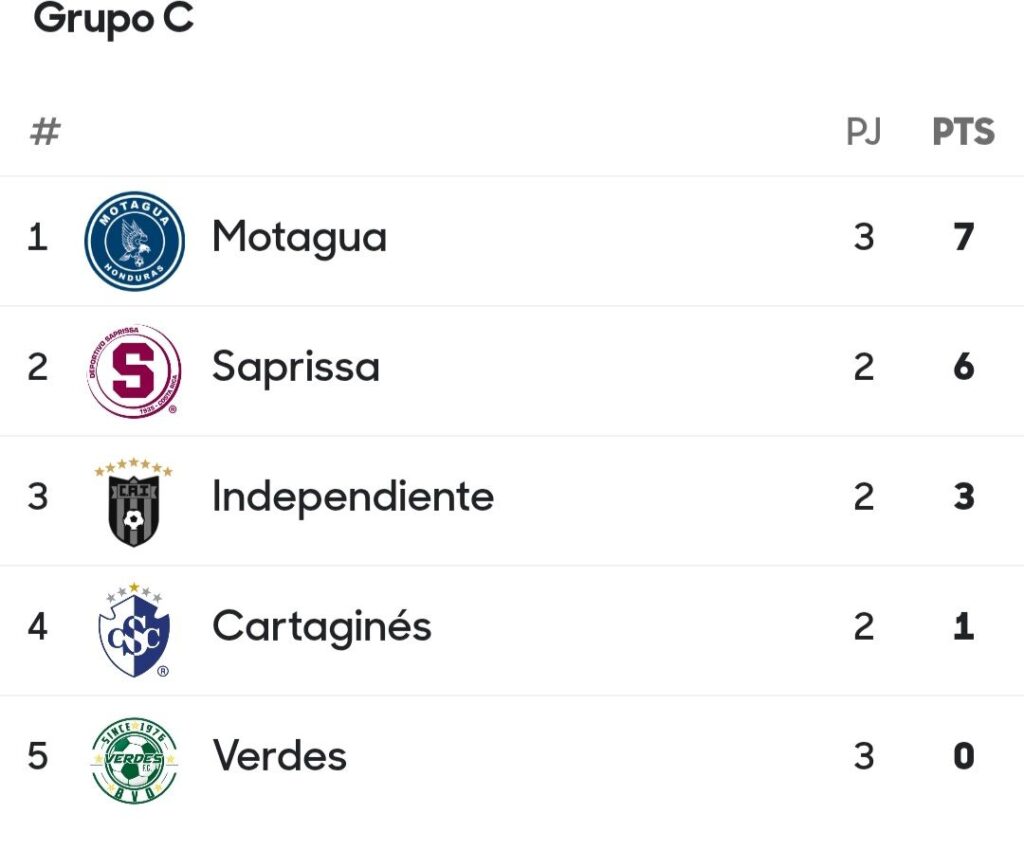Click the Independiente club crest

pyautogui.click(x=134, y=502)
